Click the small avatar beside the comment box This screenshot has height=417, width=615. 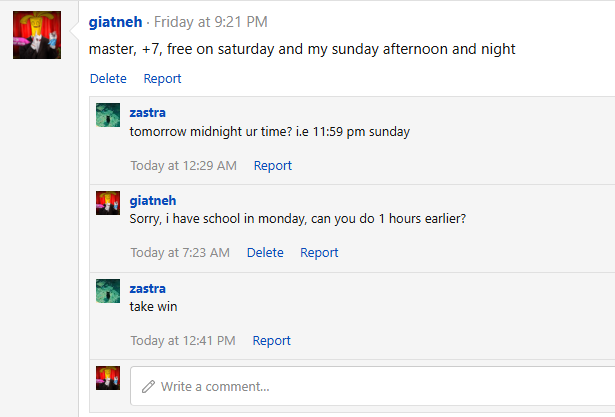click(x=108, y=378)
